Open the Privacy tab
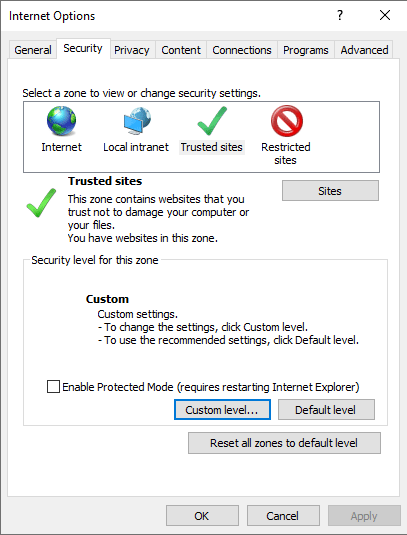Image resolution: width=407 pixels, height=535 pixels. (132, 50)
